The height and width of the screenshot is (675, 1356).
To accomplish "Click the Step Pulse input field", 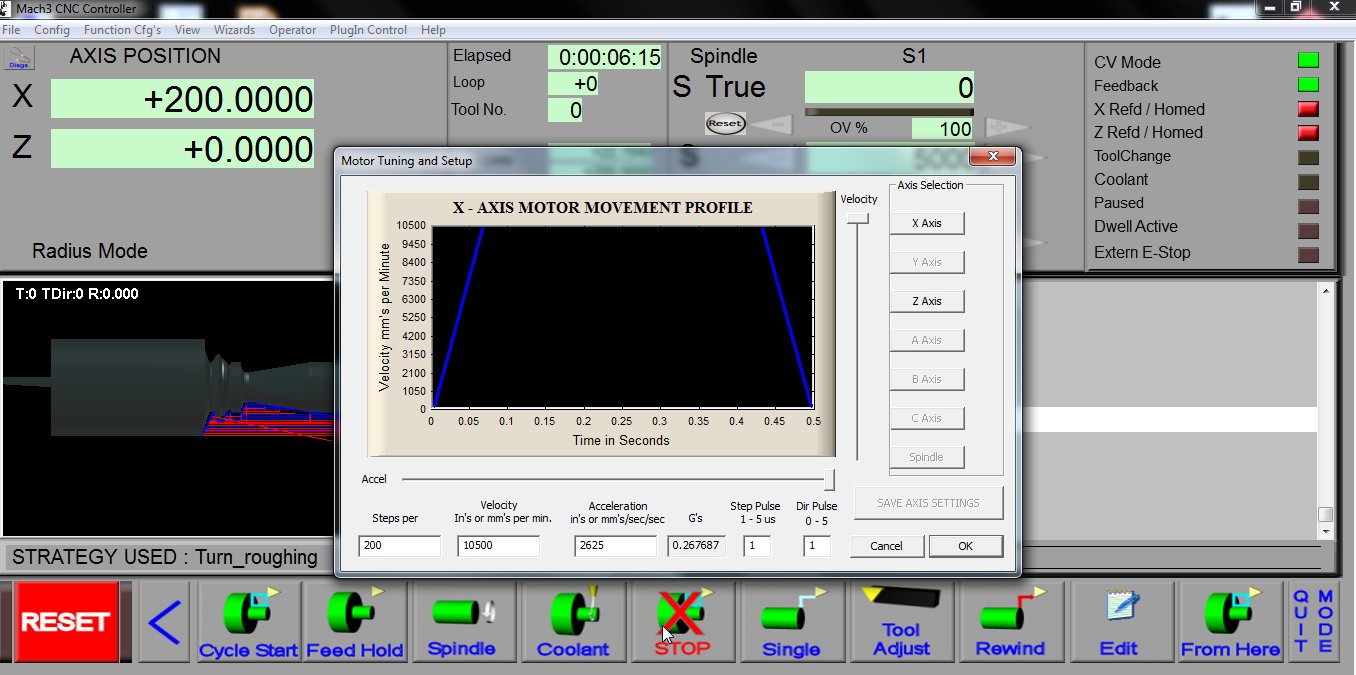I will pos(757,546).
